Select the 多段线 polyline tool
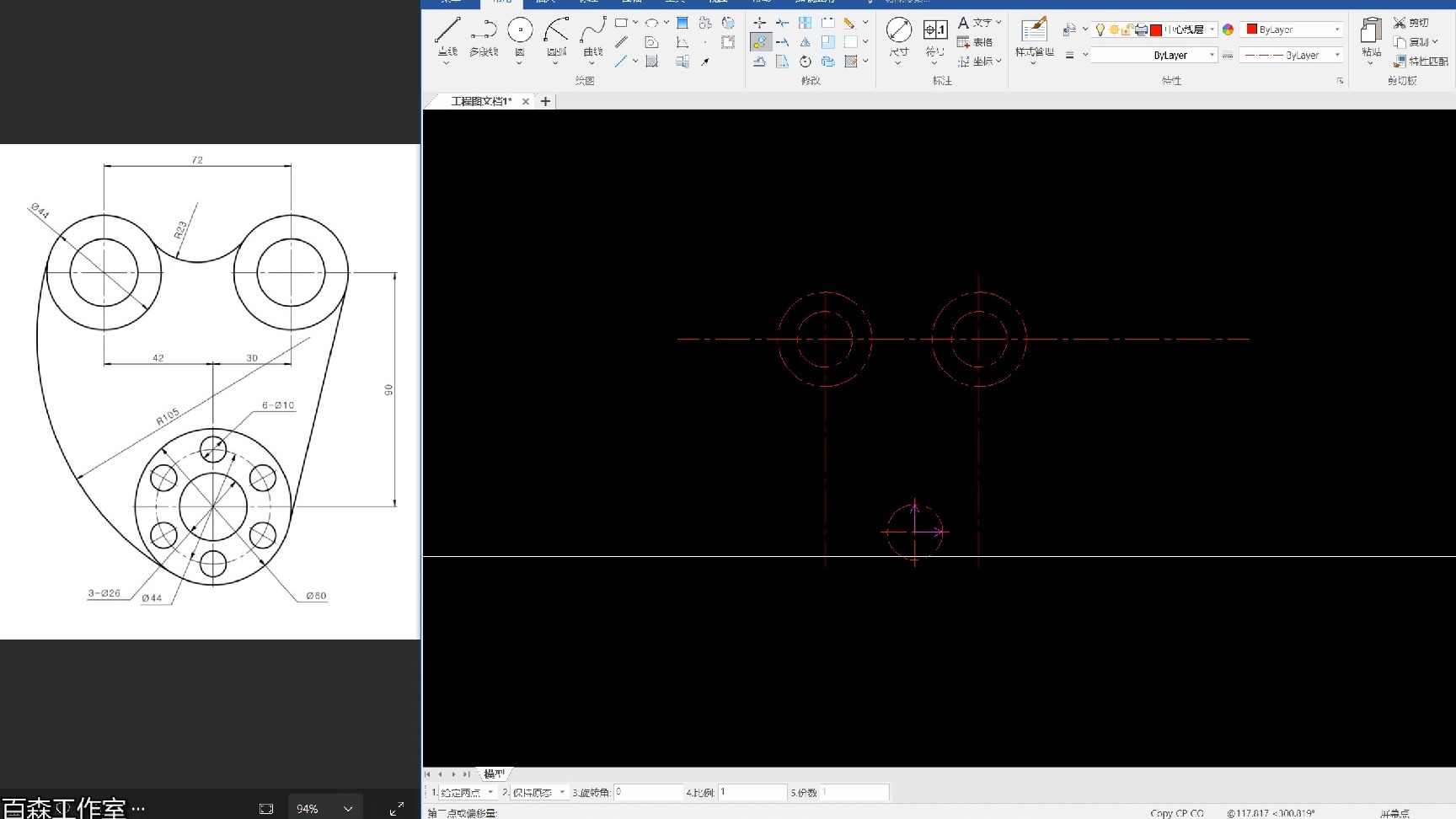The height and width of the screenshot is (819, 1456). tap(484, 37)
